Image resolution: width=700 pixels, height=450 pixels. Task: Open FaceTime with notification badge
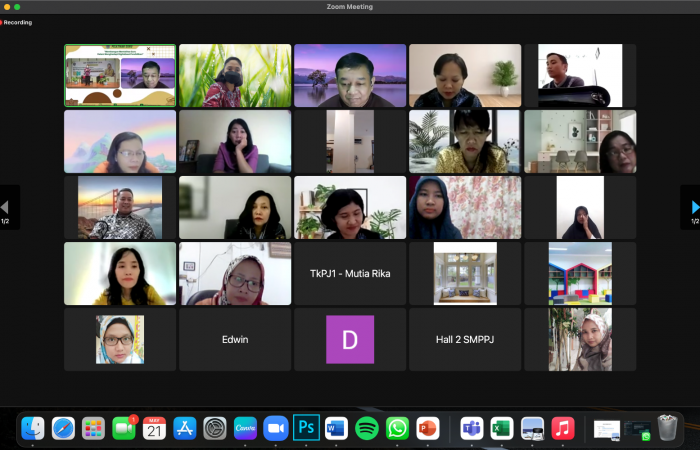(124, 429)
